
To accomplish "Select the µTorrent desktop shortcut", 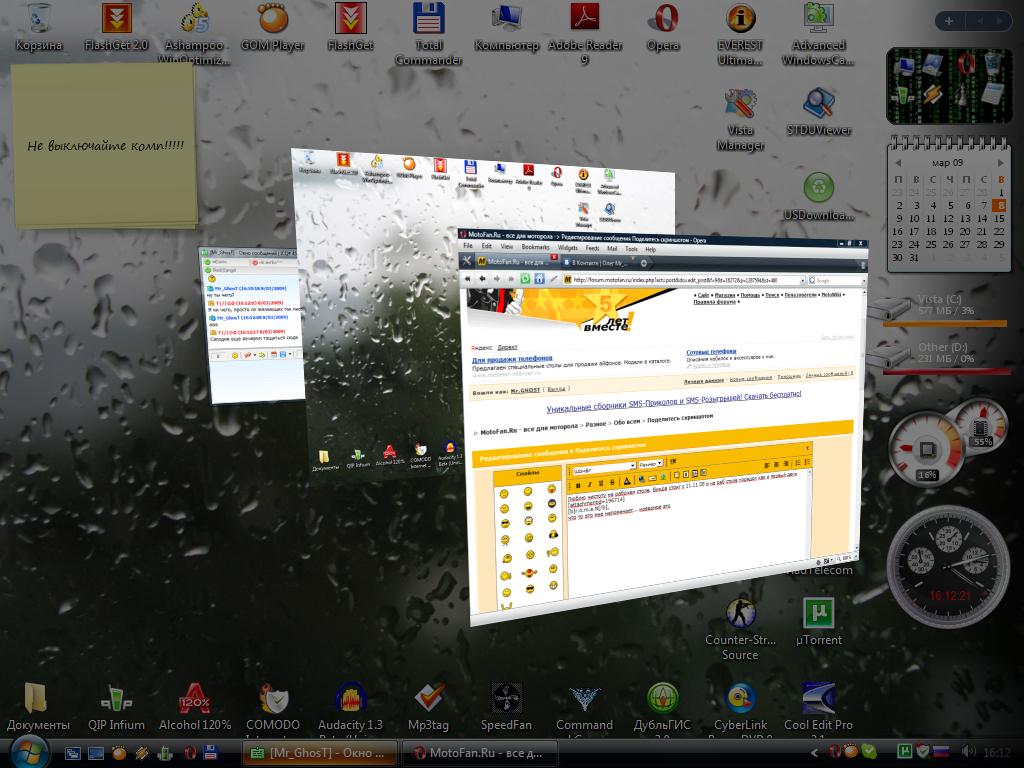I will 819,622.
